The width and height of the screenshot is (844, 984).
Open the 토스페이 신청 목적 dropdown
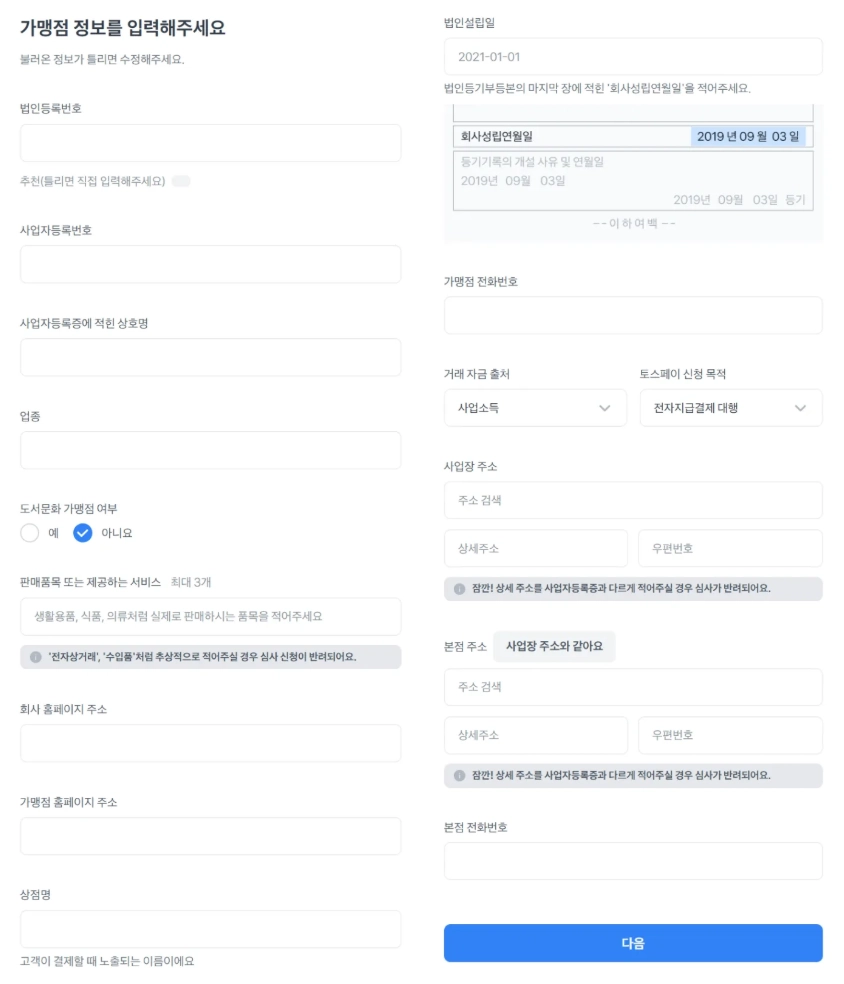click(731, 408)
